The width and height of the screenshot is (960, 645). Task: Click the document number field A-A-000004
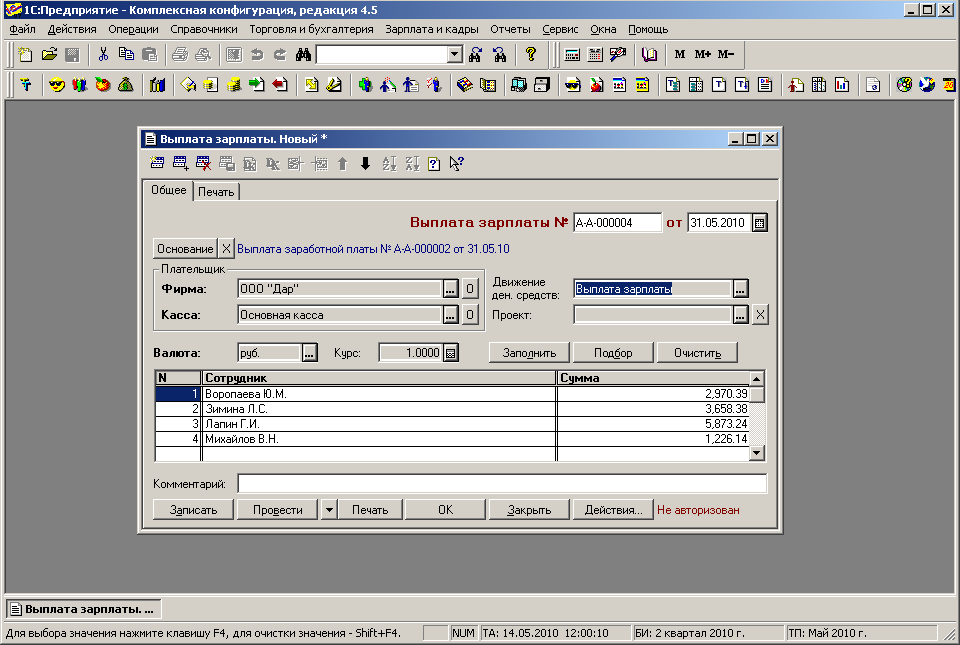(617, 223)
